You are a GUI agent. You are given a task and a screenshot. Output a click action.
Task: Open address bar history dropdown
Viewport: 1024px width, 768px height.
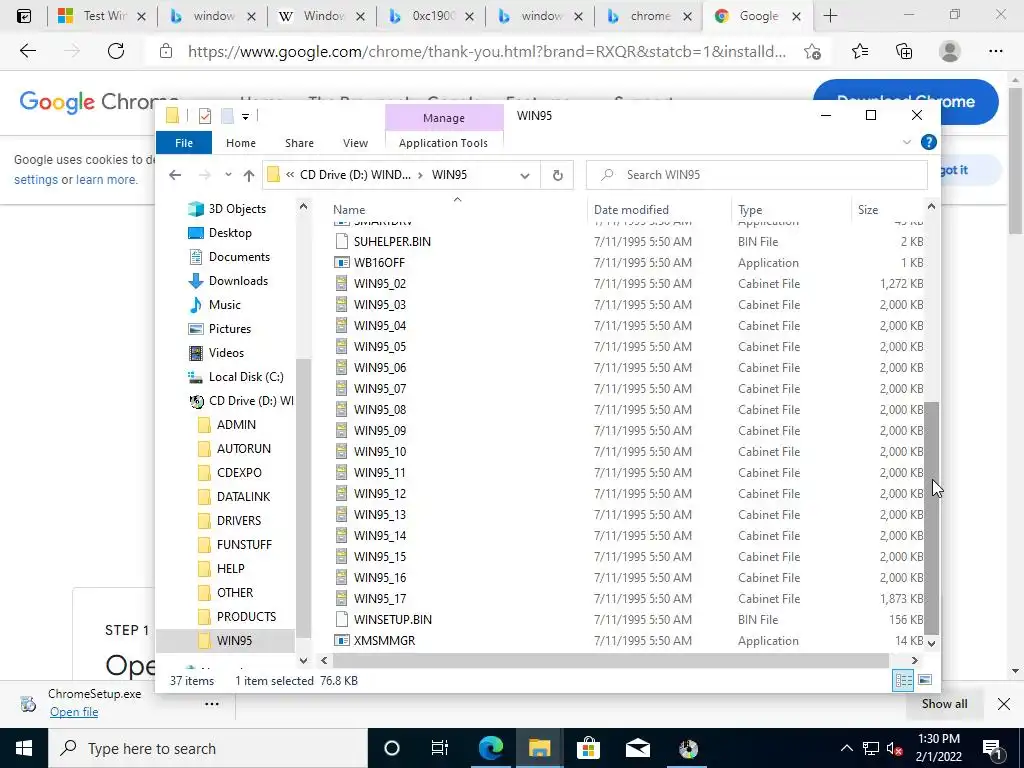point(524,175)
